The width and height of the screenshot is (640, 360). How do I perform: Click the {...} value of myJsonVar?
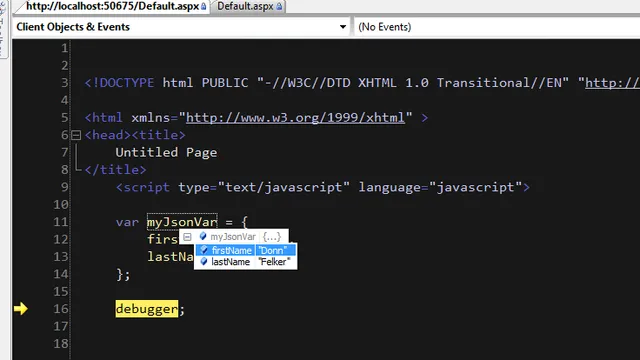(272, 237)
